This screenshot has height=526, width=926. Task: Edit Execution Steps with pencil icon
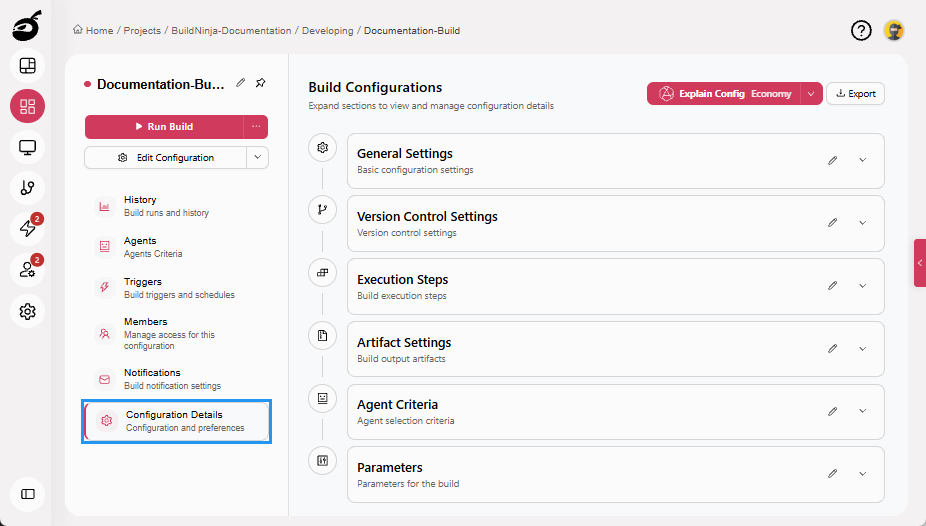tap(833, 286)
